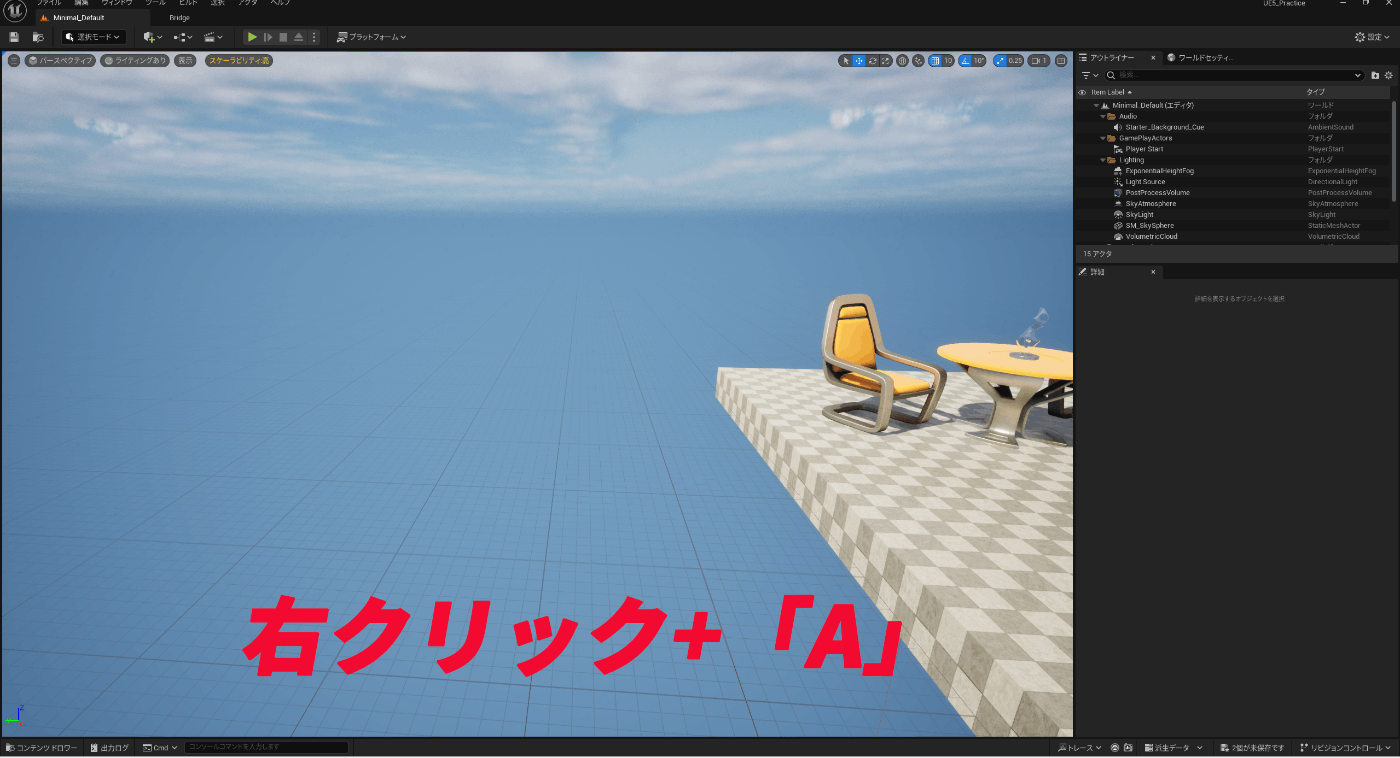This screenshot has height=758, width=1400.
Task: Open the grid snap value 10 dropdown
Action: click(x=949, y=60)
